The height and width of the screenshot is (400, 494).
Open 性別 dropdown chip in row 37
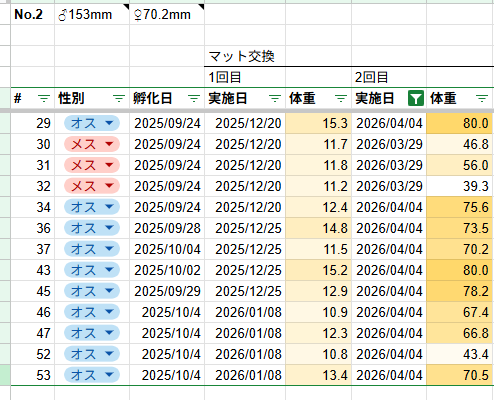click(x=92, y=249)
